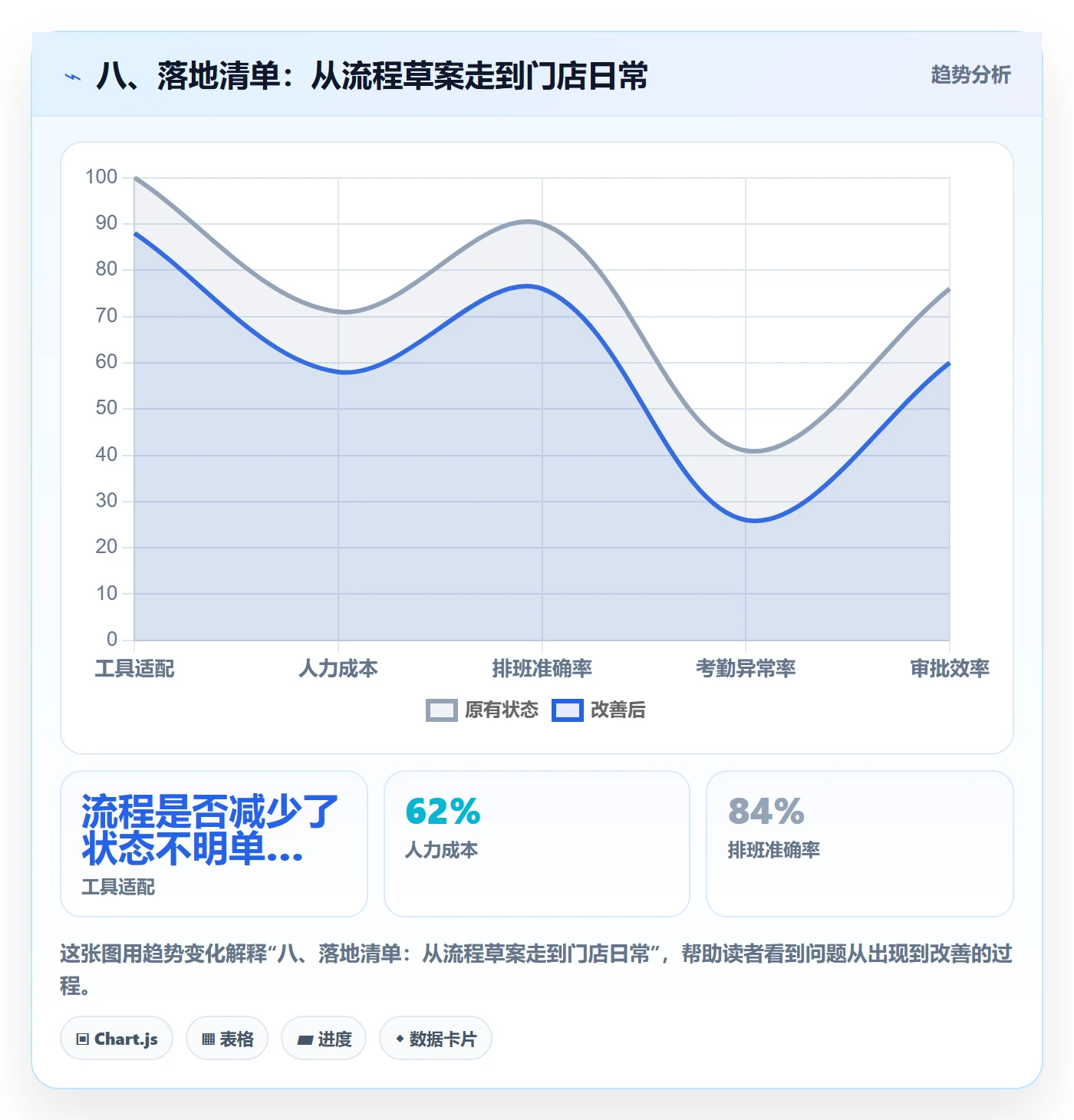Click the 数据卡片 tag
The width and height of the screenshot is (1074, 1120).
[x=436, y=1039]
